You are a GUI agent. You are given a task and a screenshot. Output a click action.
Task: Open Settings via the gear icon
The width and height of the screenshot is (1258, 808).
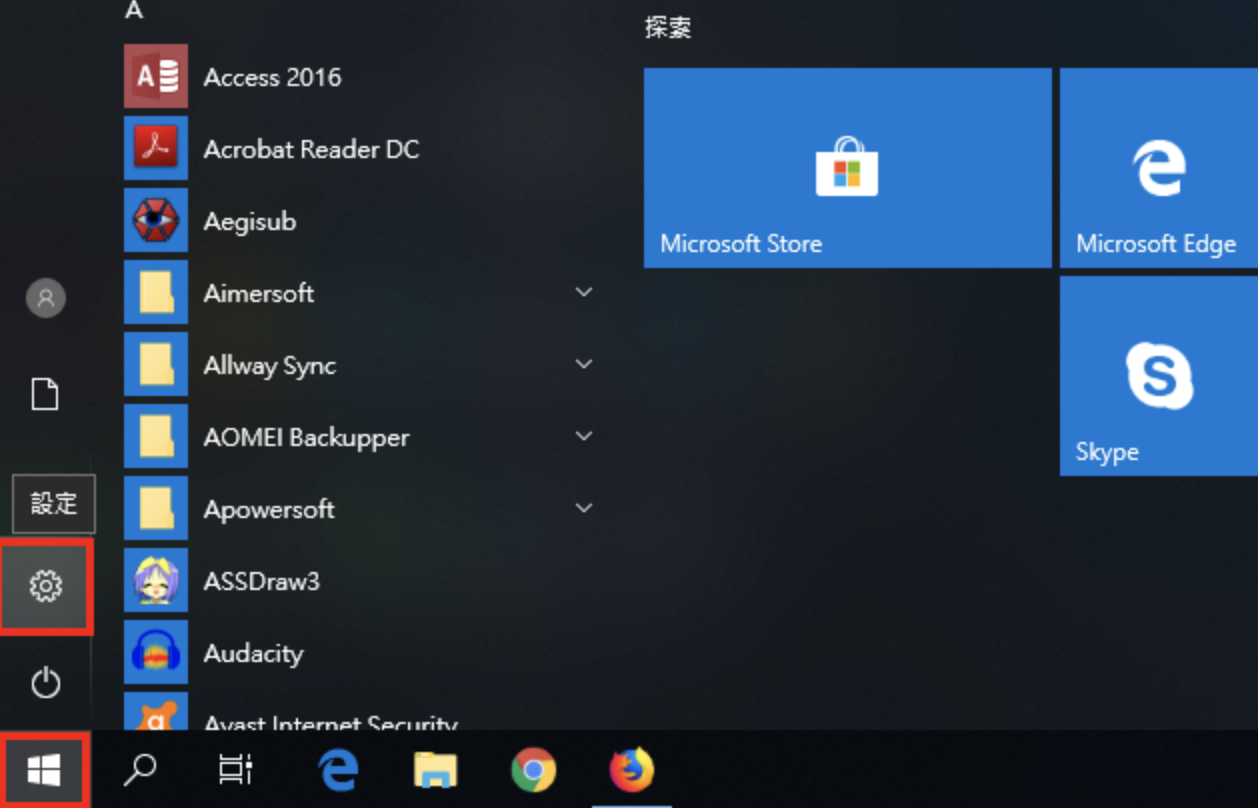tap(46, 586)
